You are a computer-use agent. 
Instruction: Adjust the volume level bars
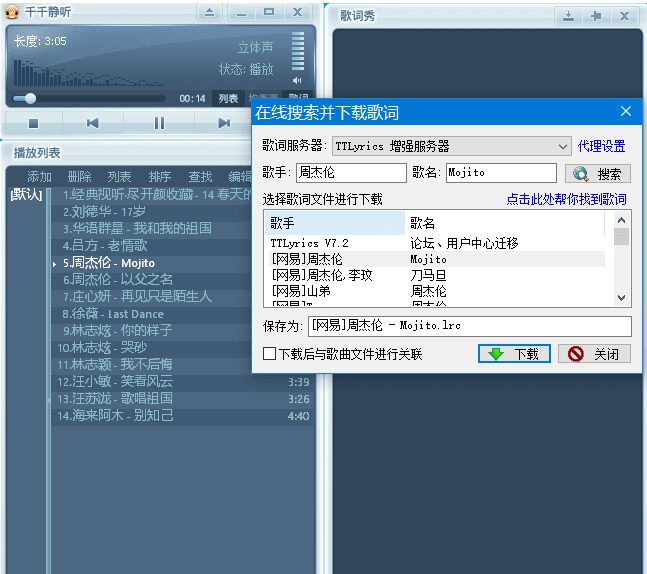pyautogui.click(x=298, y=51)
